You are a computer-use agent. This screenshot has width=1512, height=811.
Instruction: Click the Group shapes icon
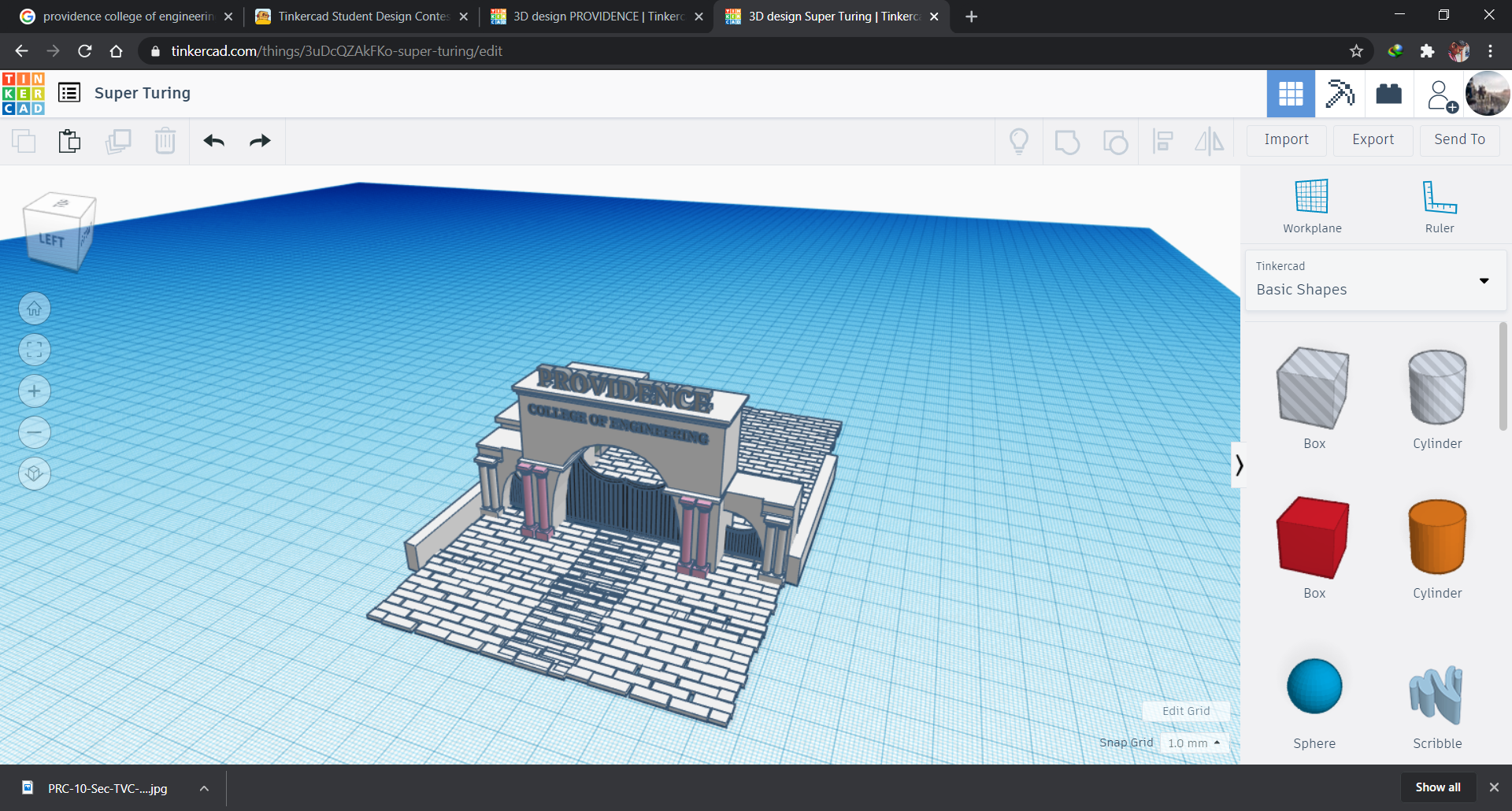point(1067,142)
